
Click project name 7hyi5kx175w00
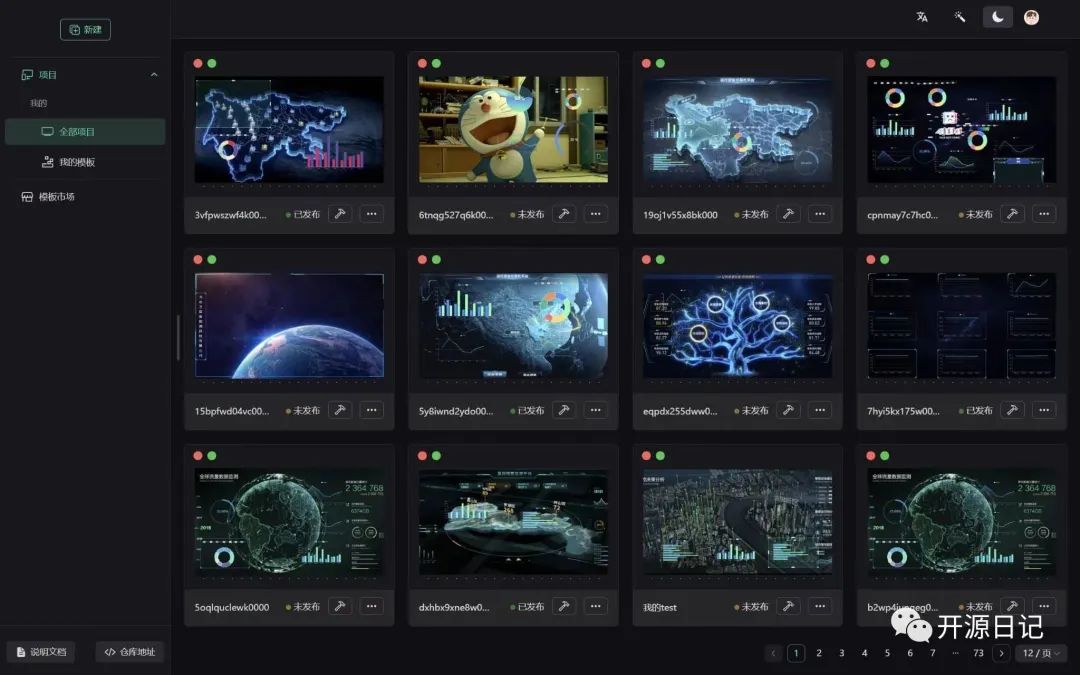click(903, 411)
